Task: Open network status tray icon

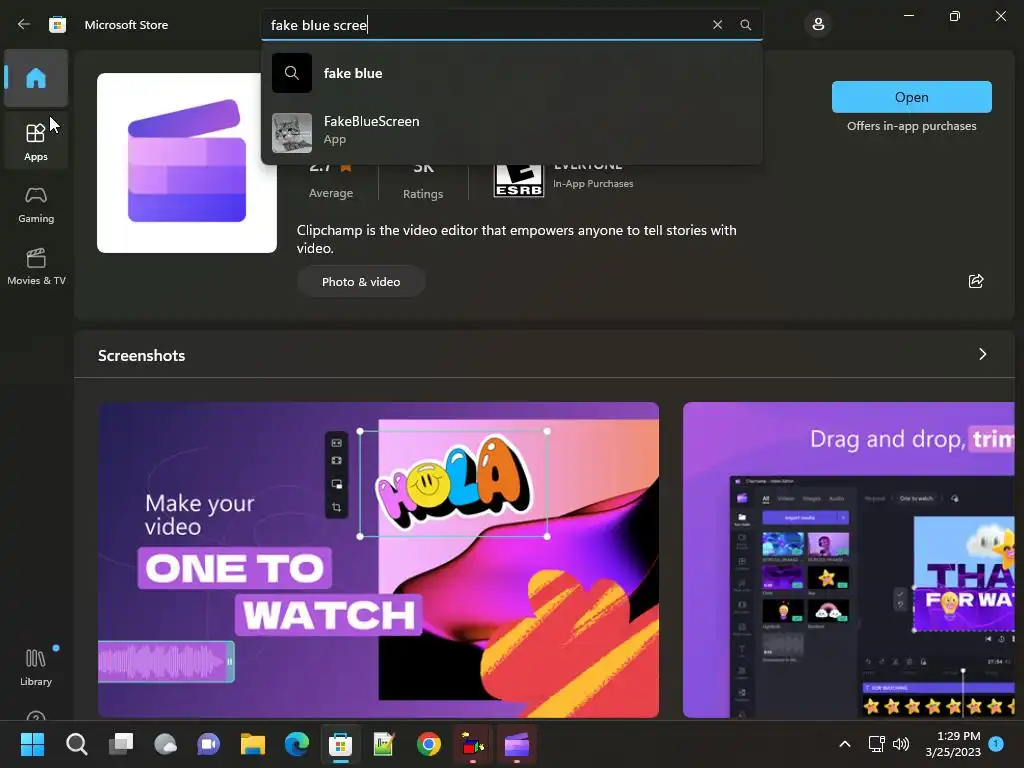Action: (876, 744)
